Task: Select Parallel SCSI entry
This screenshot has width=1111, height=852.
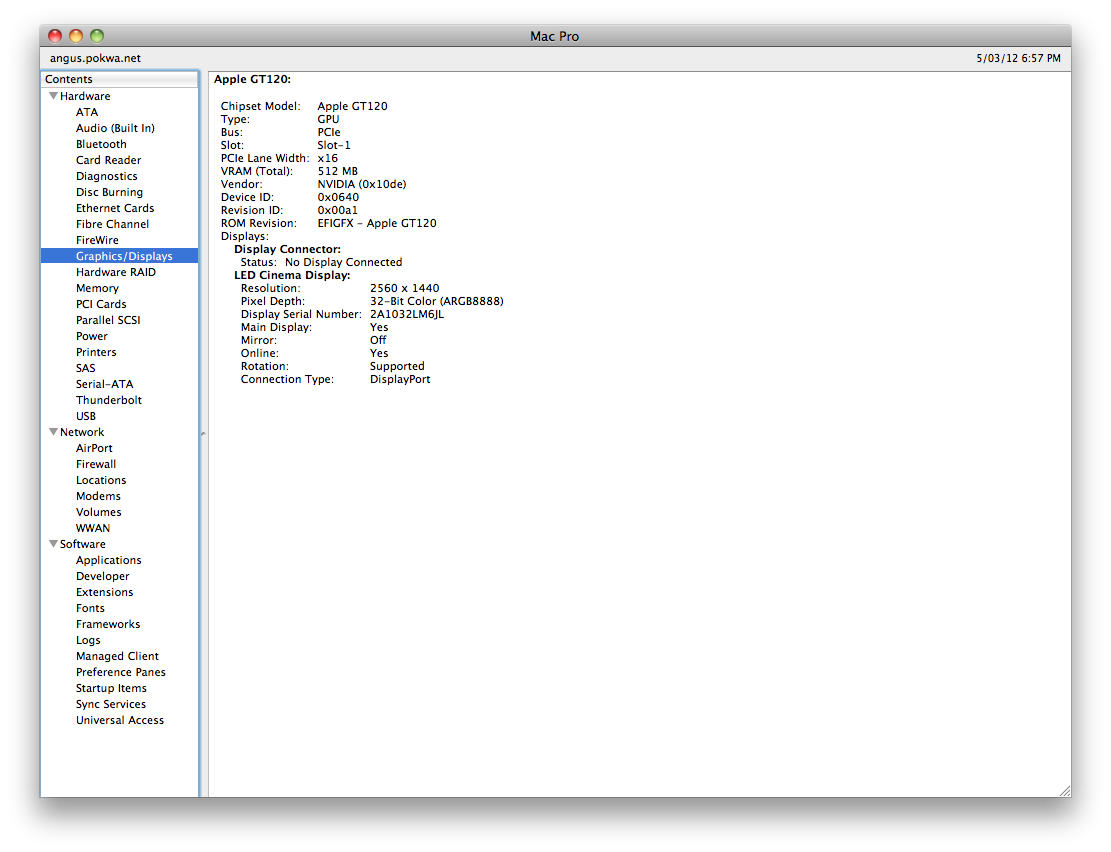Action: click(x=108, y=320)
